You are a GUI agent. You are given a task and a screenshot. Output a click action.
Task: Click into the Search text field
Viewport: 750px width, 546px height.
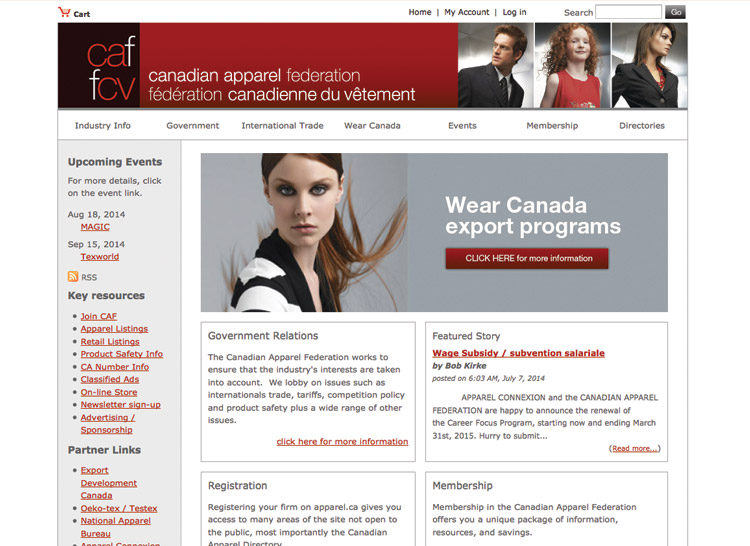628,12
